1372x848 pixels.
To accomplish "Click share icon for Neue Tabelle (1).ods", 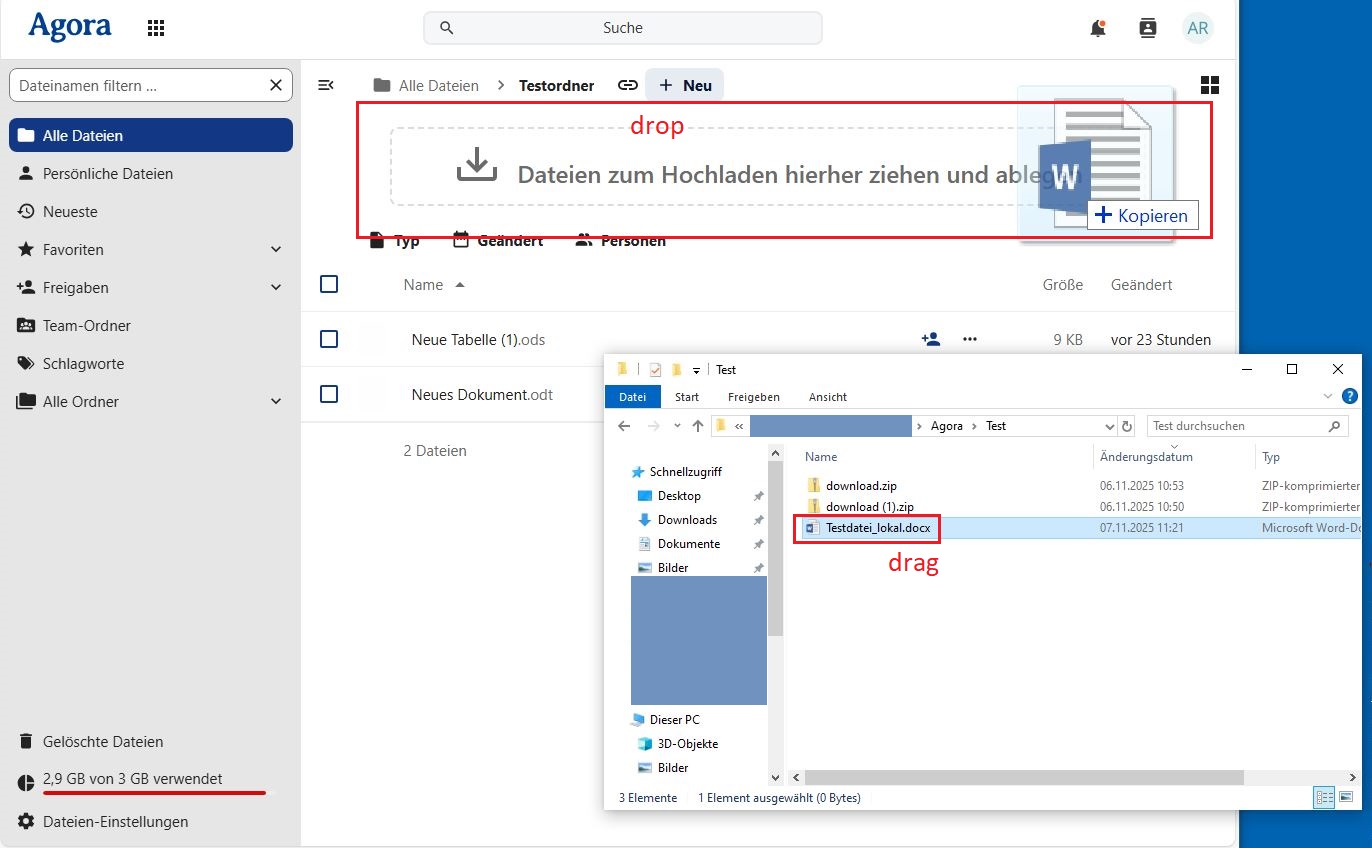I will click(930, 339).
